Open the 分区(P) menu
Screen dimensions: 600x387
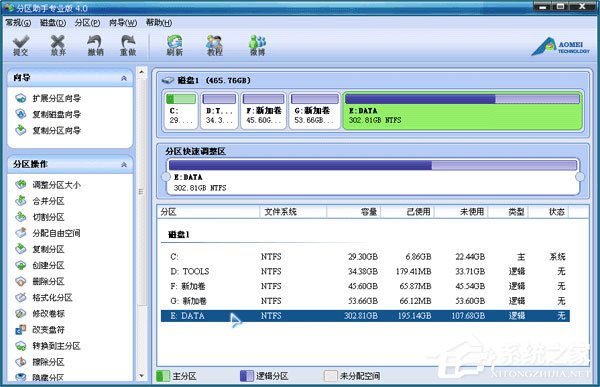point(87,23)
